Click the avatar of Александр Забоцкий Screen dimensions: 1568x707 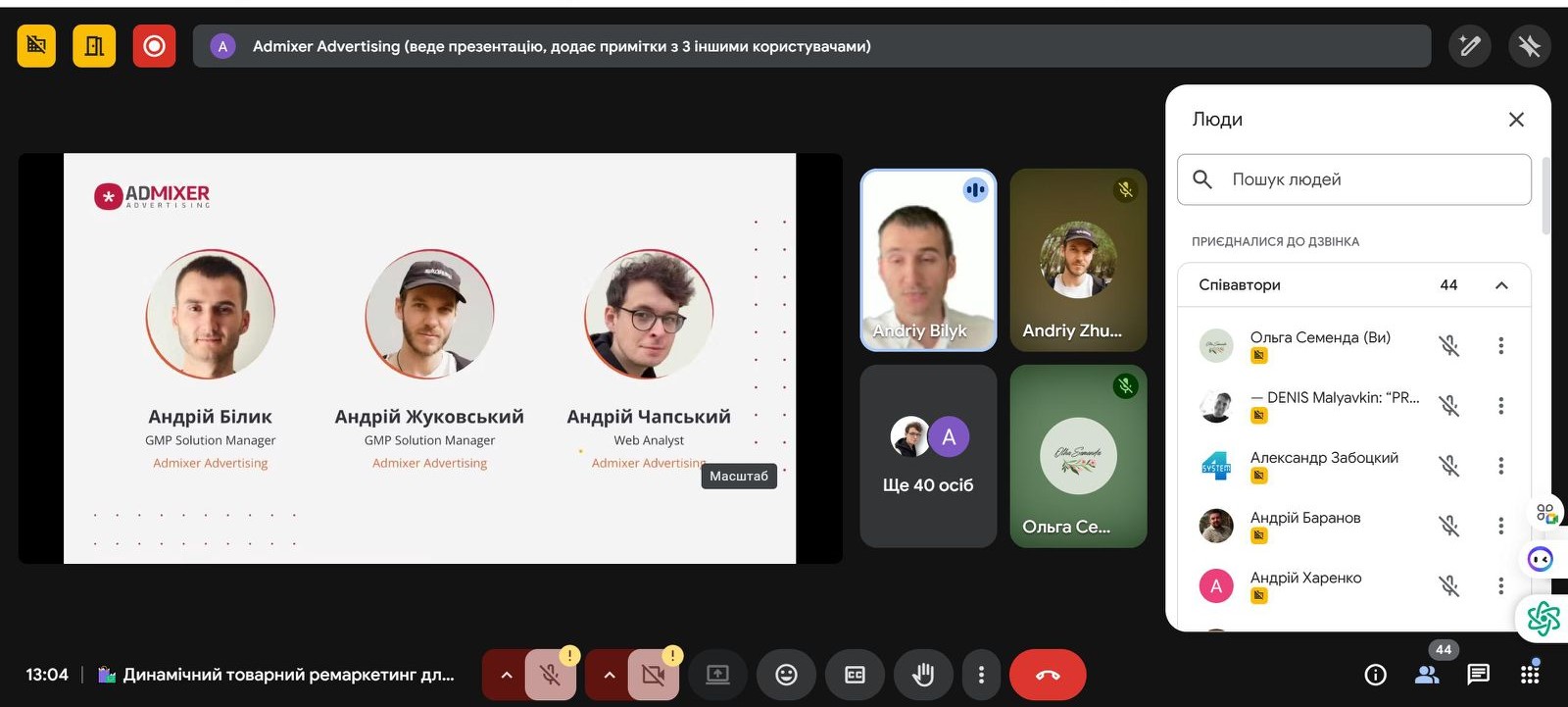(1216, 466)
